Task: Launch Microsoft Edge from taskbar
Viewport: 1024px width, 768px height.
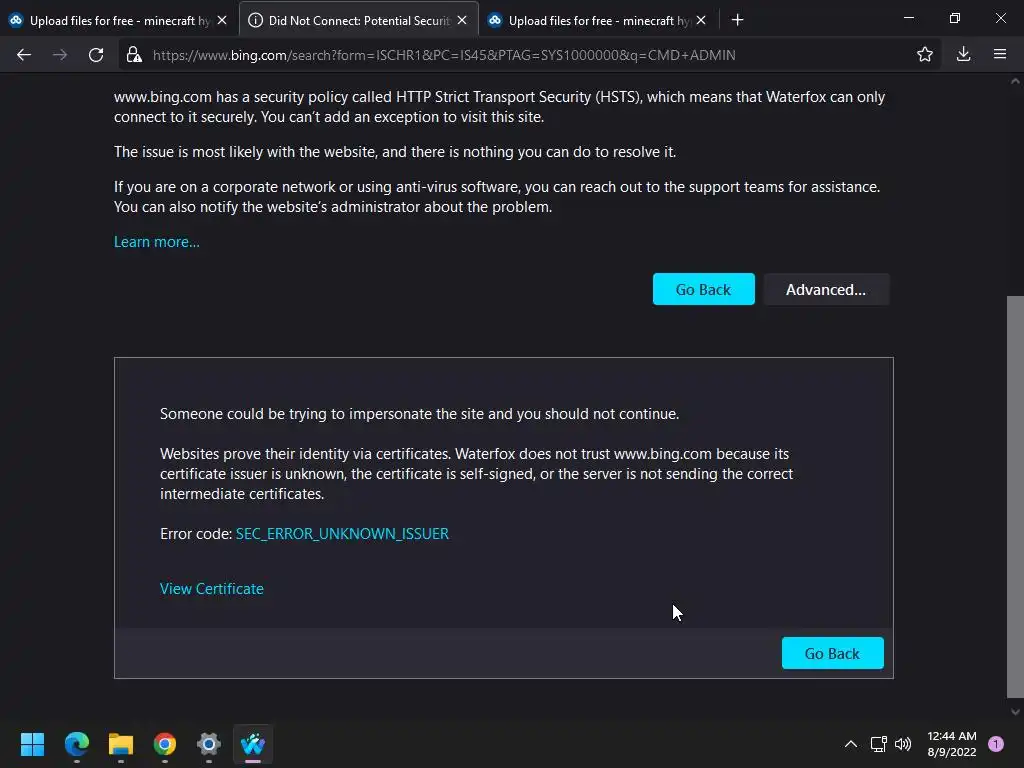Action: point(76,744)
